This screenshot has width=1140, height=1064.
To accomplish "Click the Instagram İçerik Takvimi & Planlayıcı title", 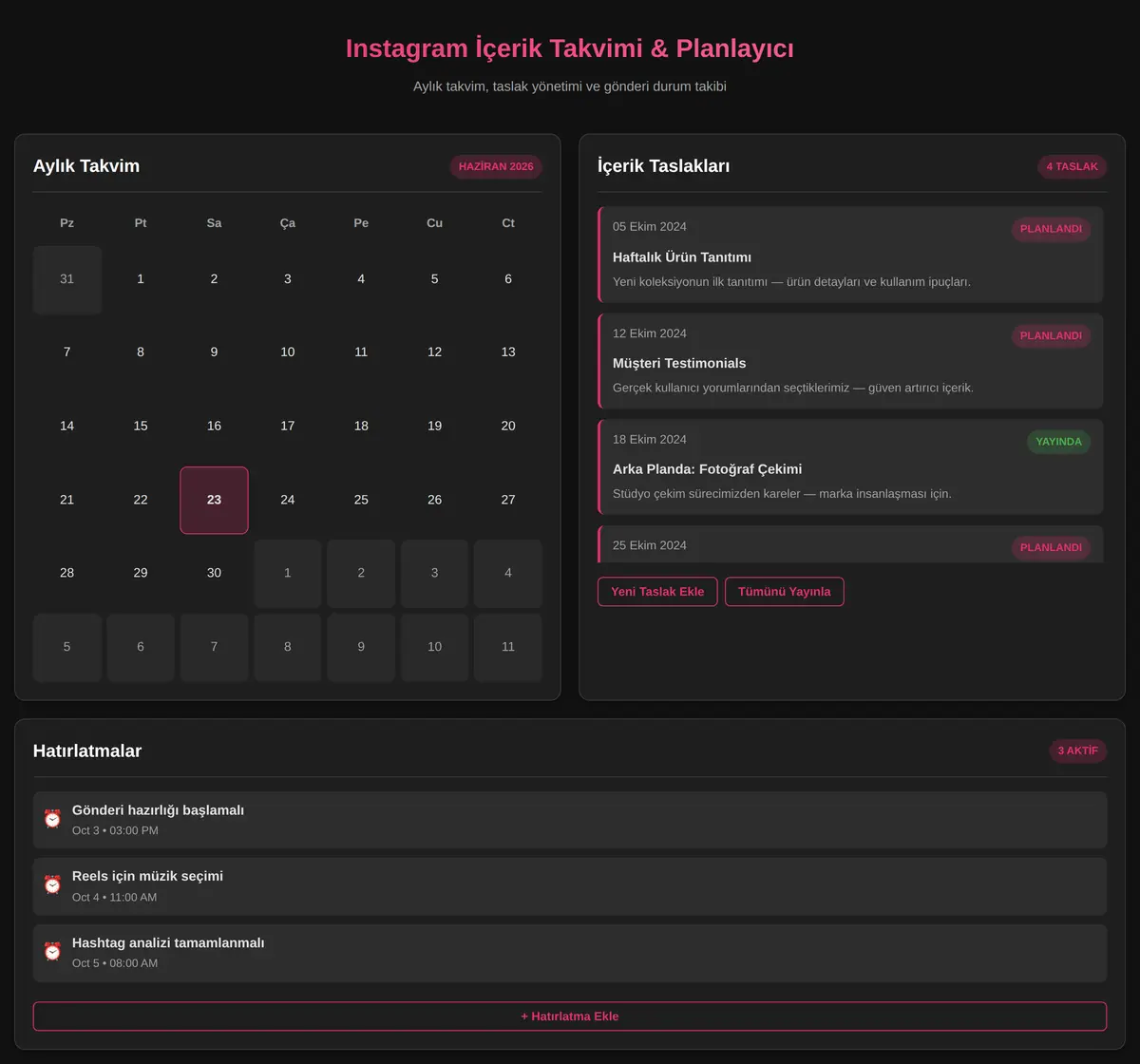I will tap(570, 47).
